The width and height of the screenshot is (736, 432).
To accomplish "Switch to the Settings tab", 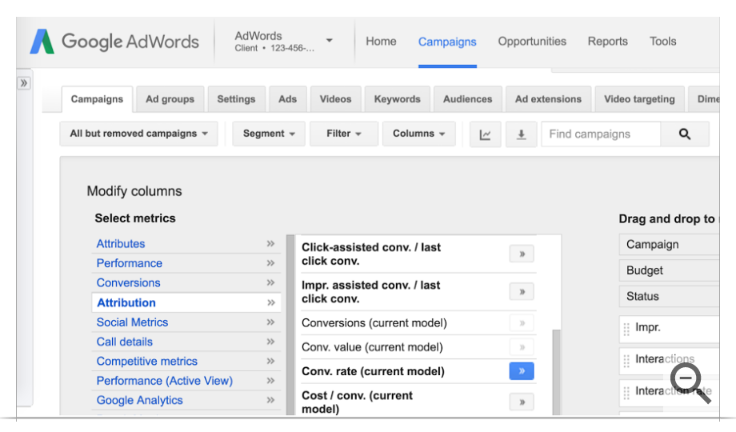I will pyautogui.click(x=236, y=99).
